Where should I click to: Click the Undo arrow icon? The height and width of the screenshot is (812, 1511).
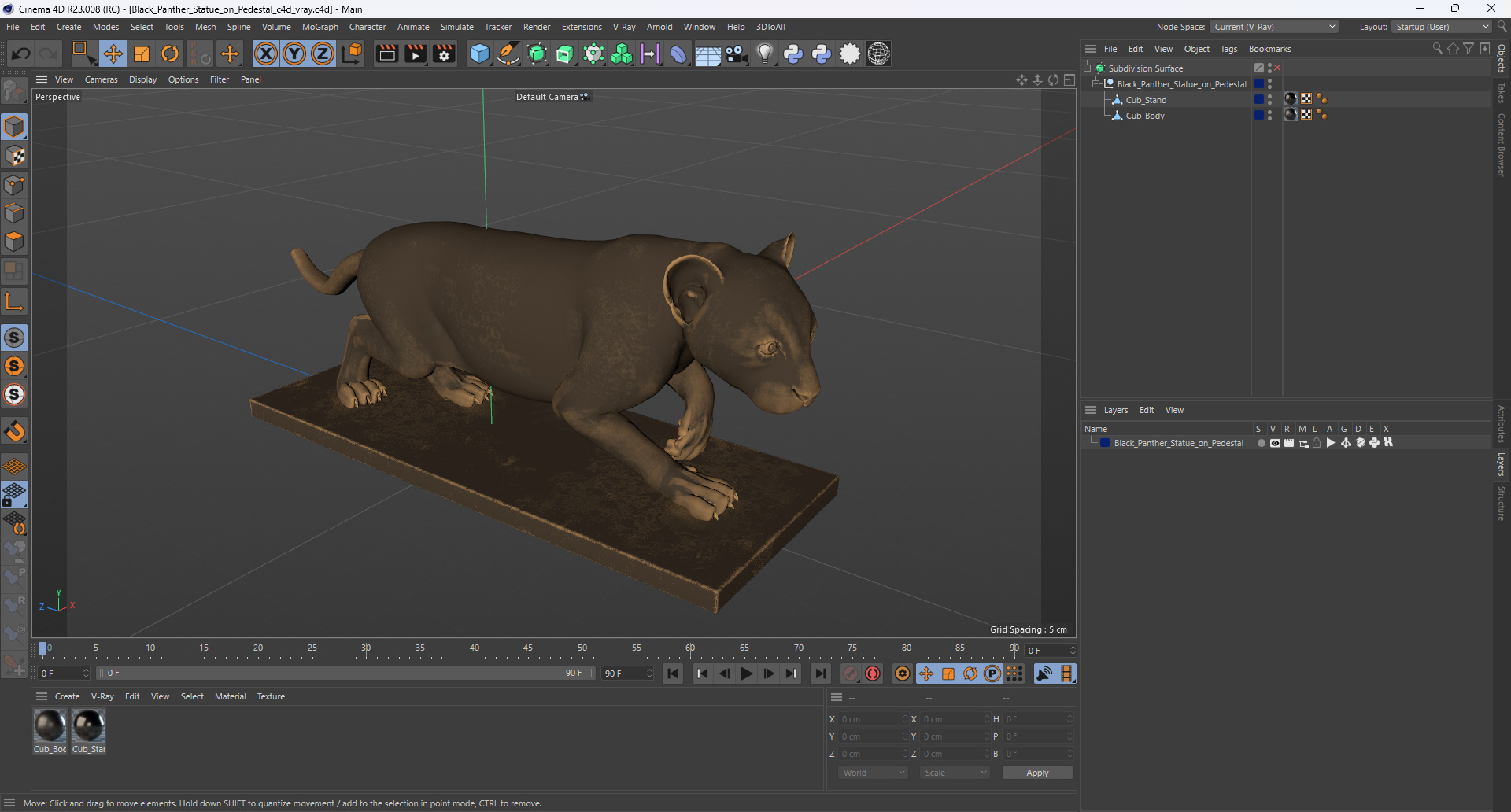[21, 54]
